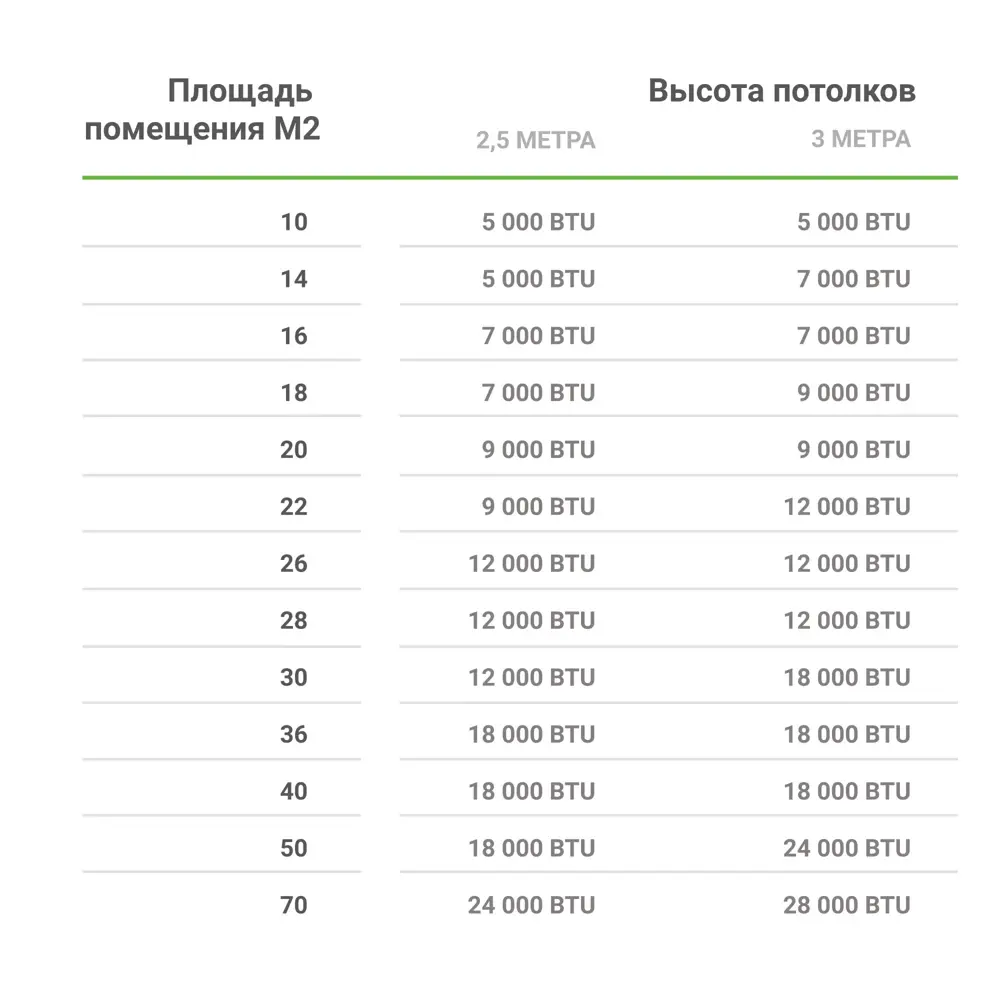Select the "3 МЕТРА" column subheader
Viewport: 1000px width, 1000px height.
[860, 139]
